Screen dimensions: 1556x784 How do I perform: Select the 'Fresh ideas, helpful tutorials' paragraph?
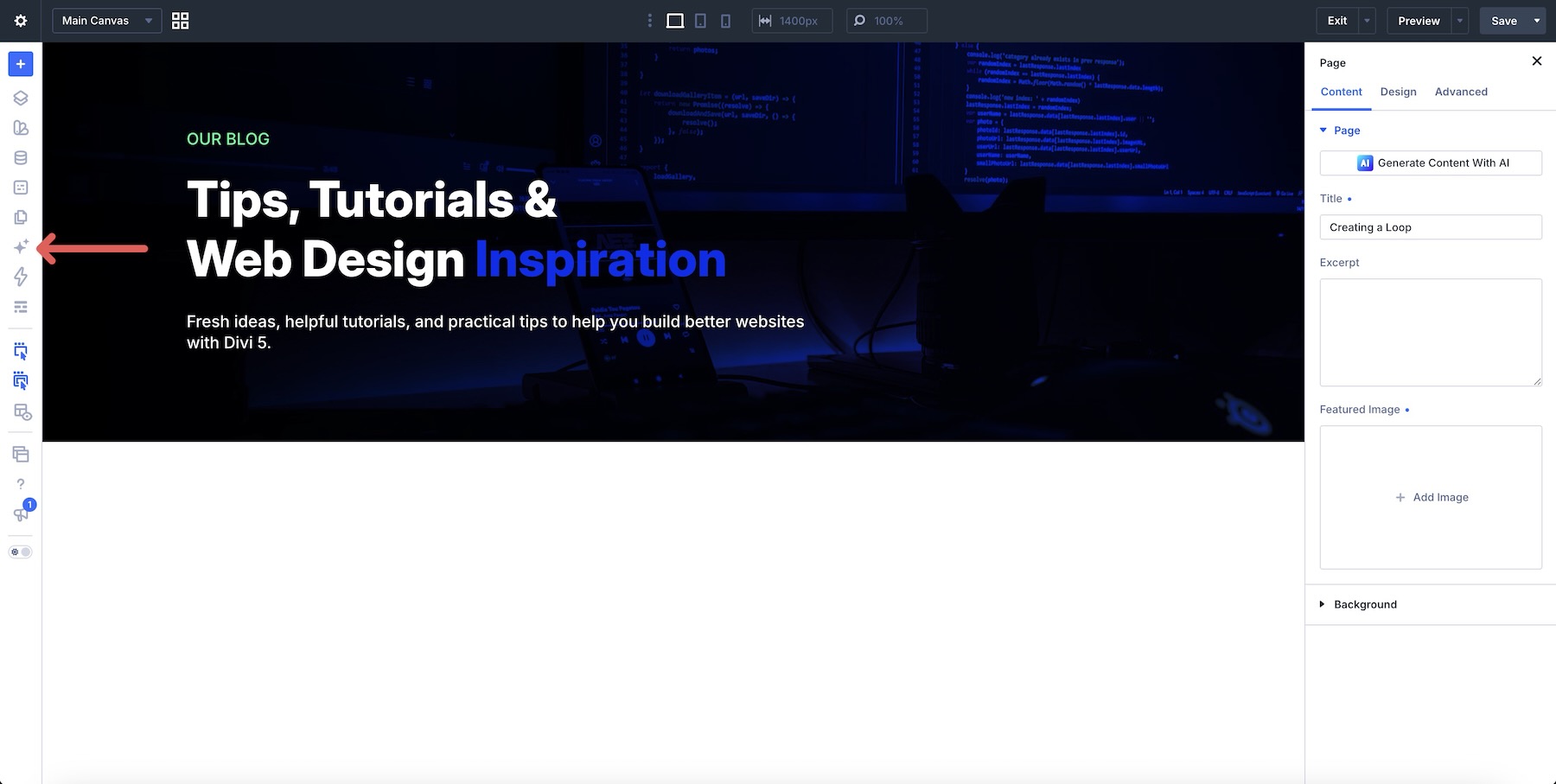click(495, 332)
